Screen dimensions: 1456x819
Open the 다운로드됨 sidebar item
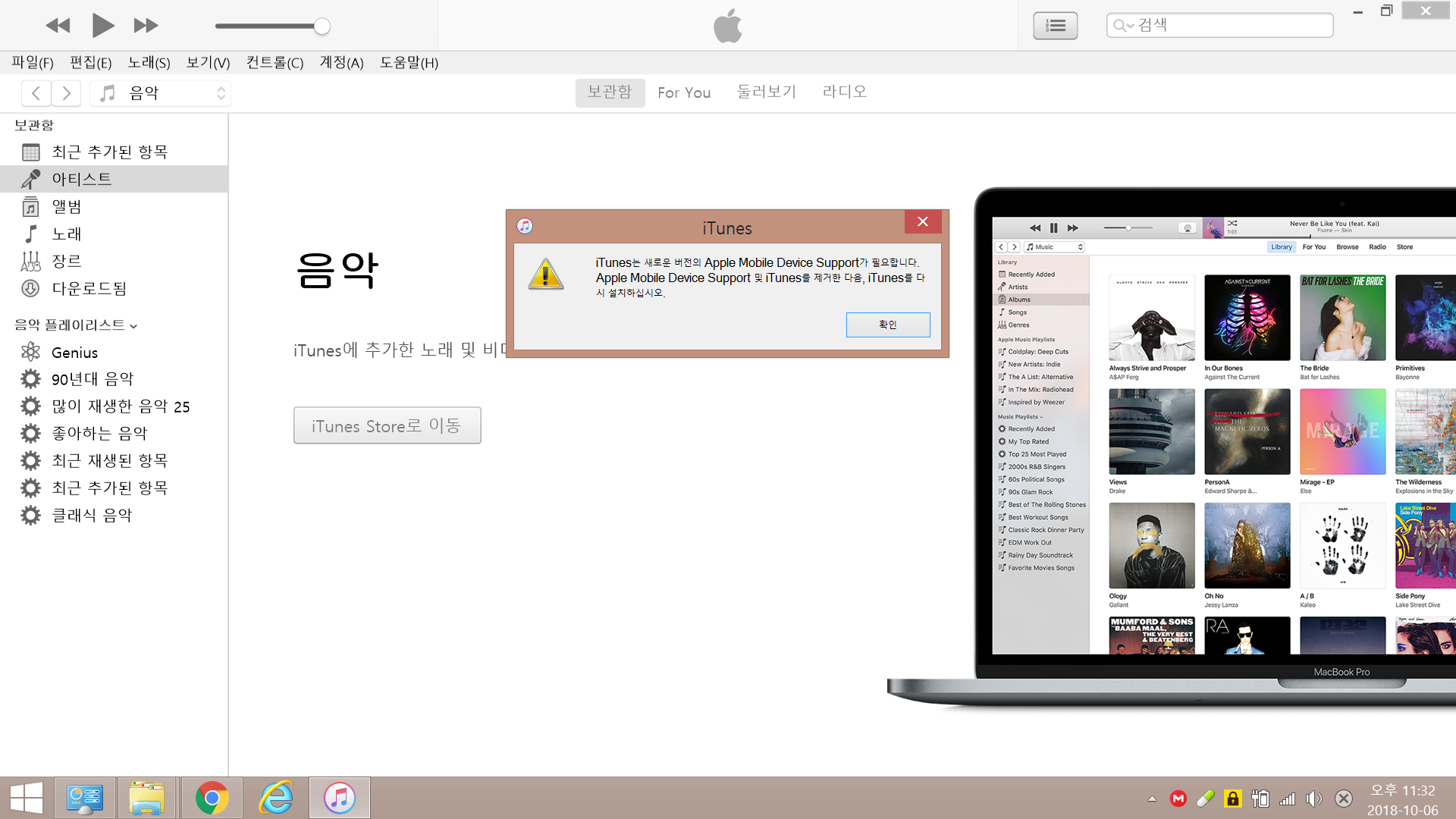(x=89, y=288)
